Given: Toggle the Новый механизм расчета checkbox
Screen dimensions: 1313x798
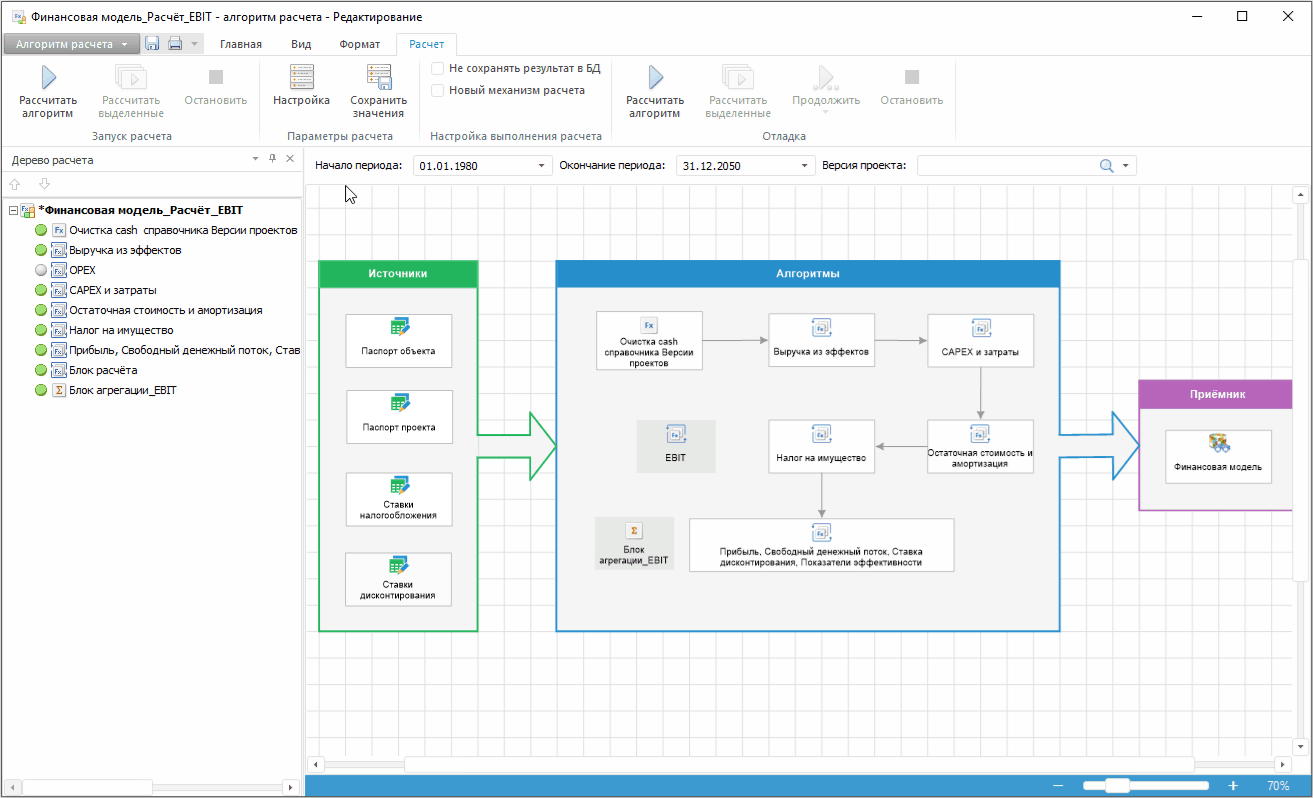Looking at the screenshot, I should (438, 90).
